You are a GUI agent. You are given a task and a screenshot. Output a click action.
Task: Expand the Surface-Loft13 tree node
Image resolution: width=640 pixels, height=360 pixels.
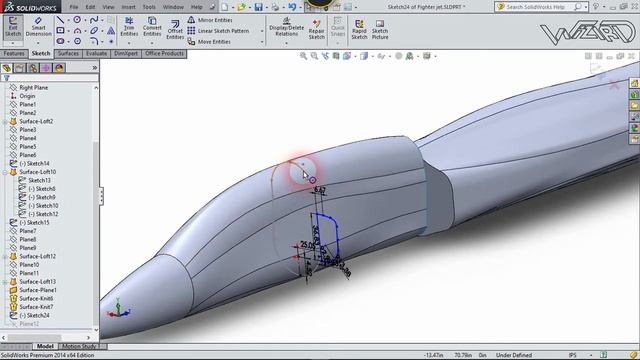(5, 282)
